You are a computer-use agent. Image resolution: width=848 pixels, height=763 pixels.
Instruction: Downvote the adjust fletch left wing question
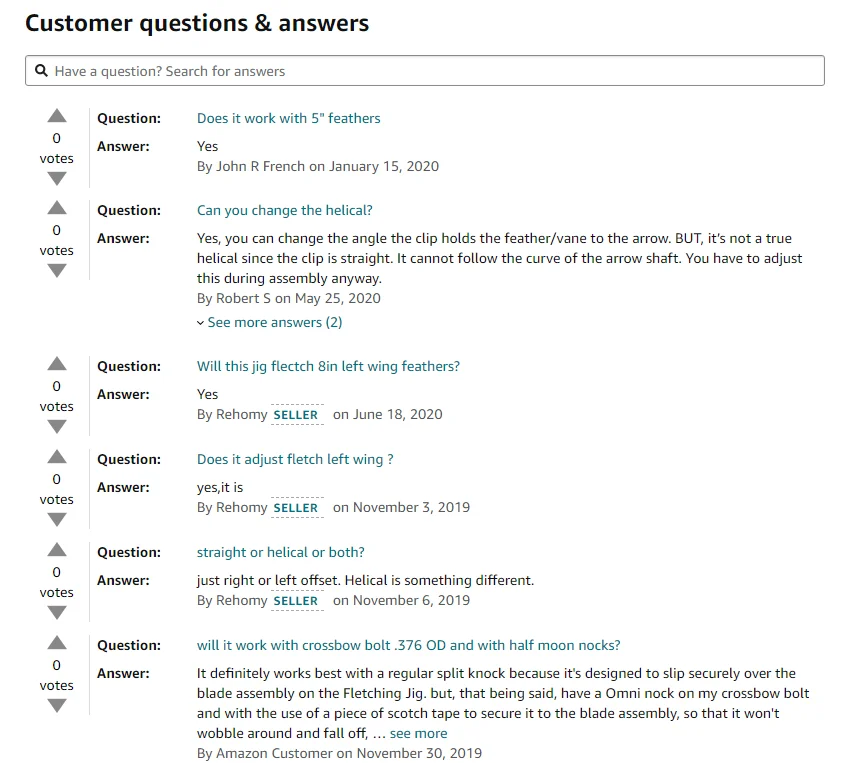pos(57,520)
